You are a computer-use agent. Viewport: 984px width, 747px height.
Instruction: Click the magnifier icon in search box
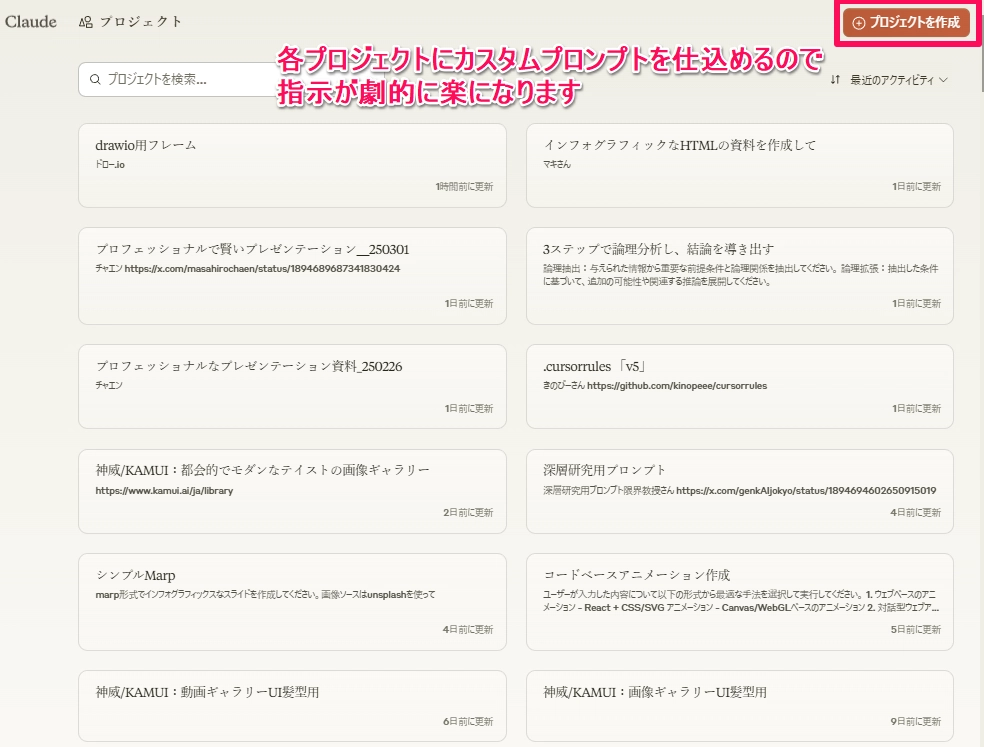point(95,79)
